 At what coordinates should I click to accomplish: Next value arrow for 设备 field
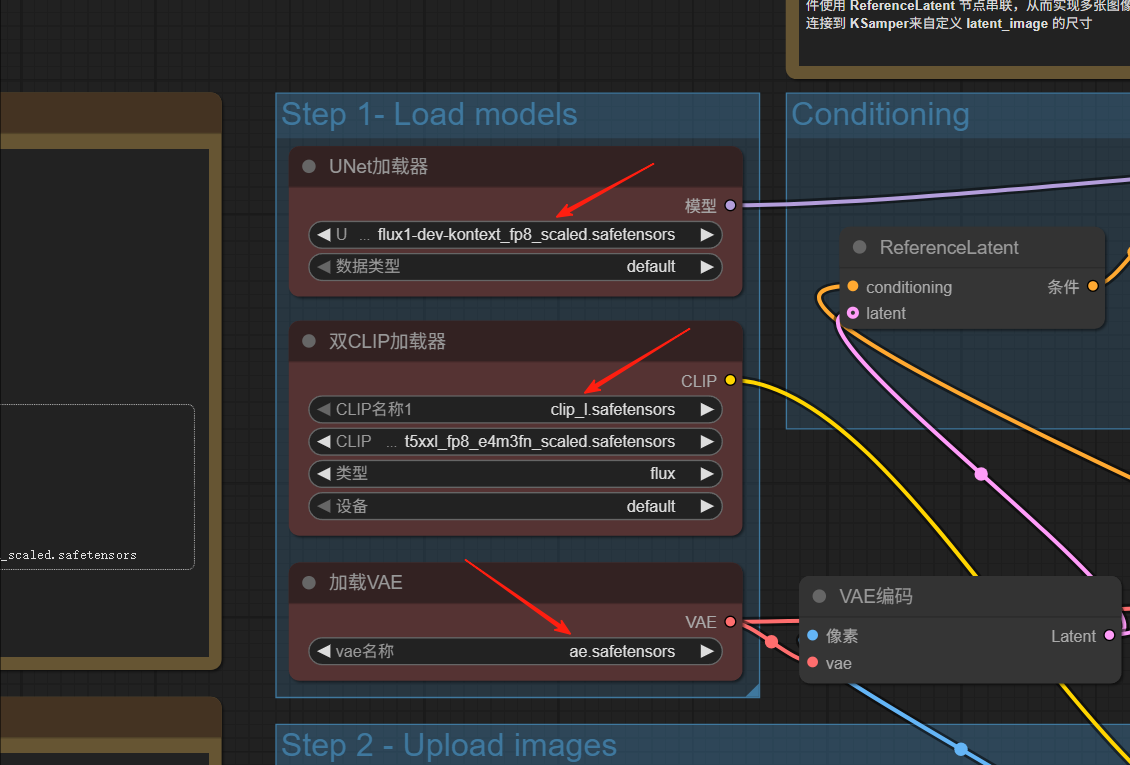tap(707, 507)
